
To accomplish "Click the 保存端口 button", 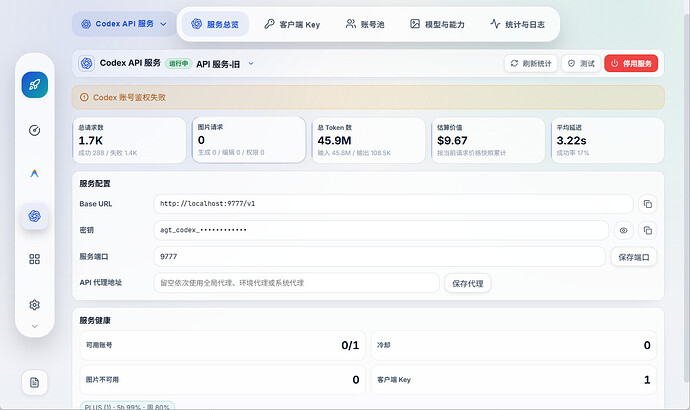I will [x=634, y=257].
